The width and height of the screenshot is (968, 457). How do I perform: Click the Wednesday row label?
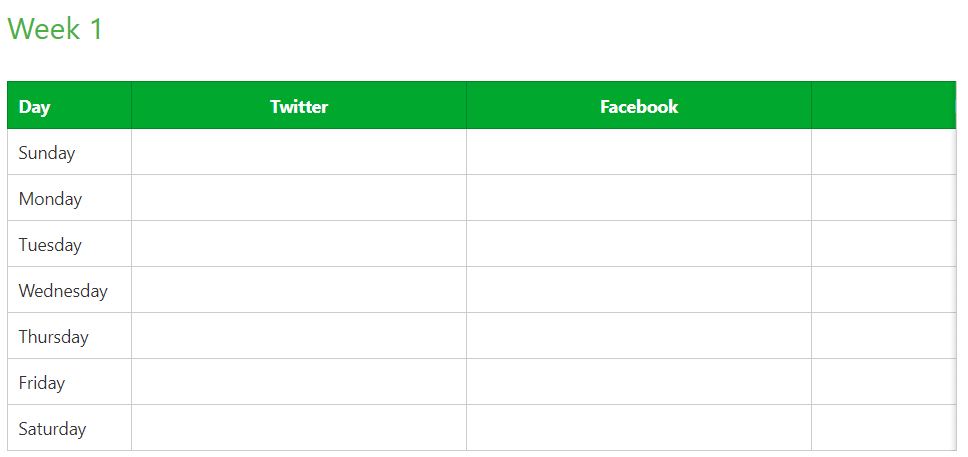pyautogui.click(x=63, y=291)
